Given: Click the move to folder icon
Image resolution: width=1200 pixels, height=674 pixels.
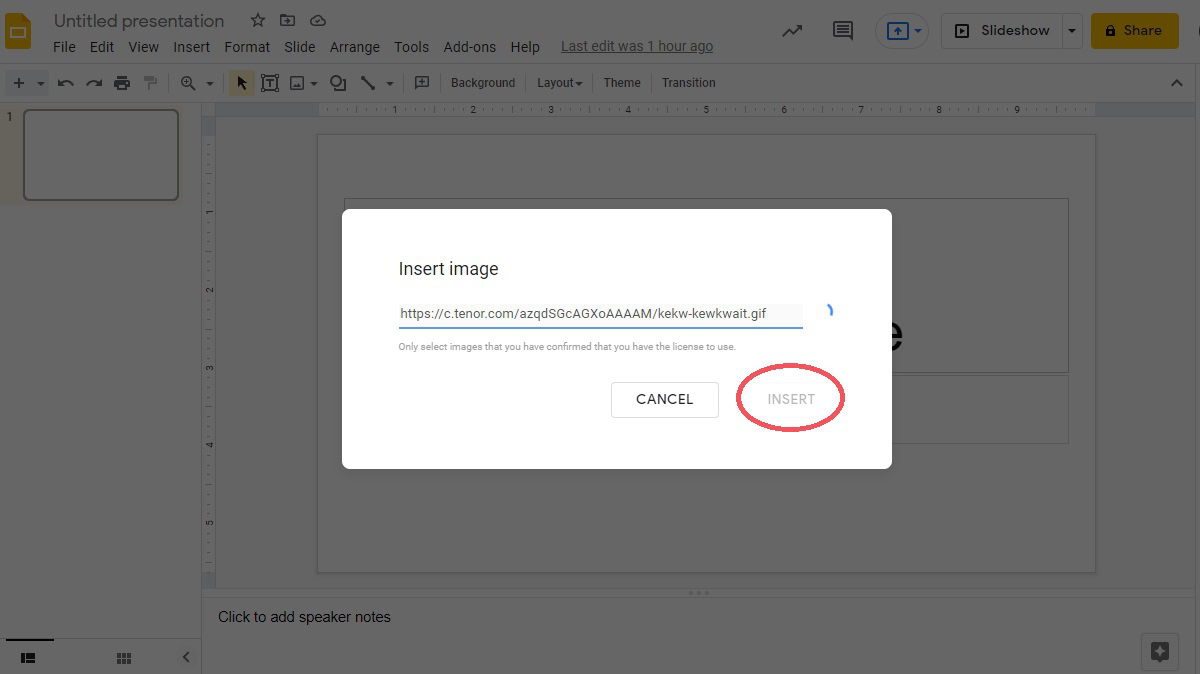Looking at the screenshot, I should point(288,21).
